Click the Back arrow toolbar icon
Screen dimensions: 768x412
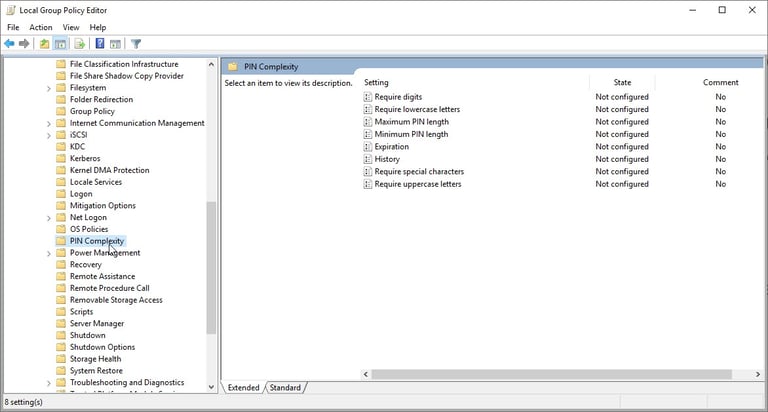click(9, 44)
